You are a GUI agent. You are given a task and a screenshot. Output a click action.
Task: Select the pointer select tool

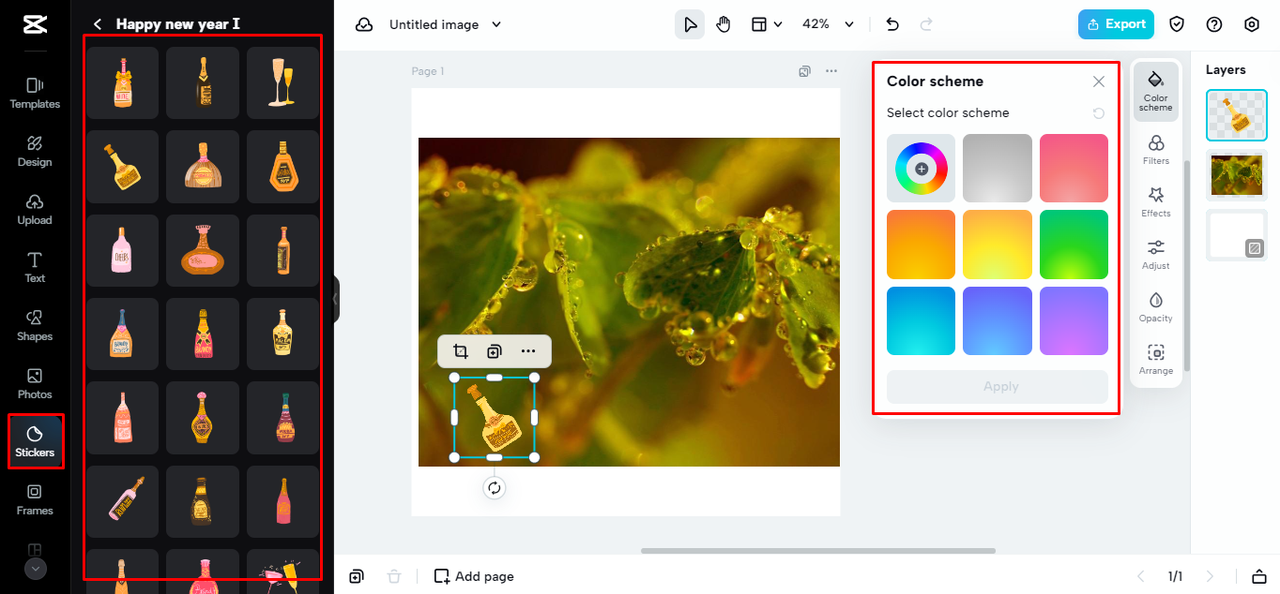(x=689, y=24)
